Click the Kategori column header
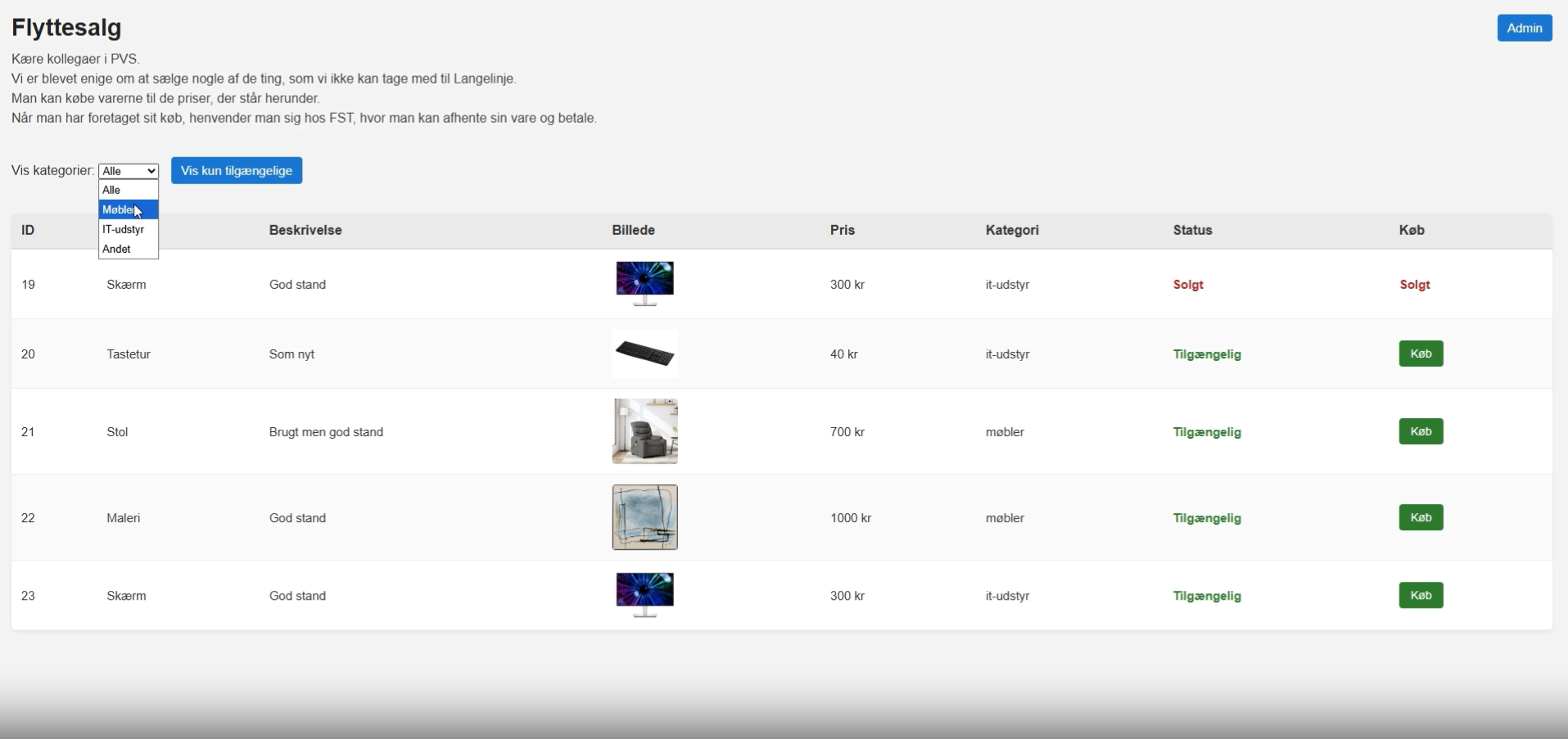1568x739 pixels. pyautogui.click(x=1012, y=231)
